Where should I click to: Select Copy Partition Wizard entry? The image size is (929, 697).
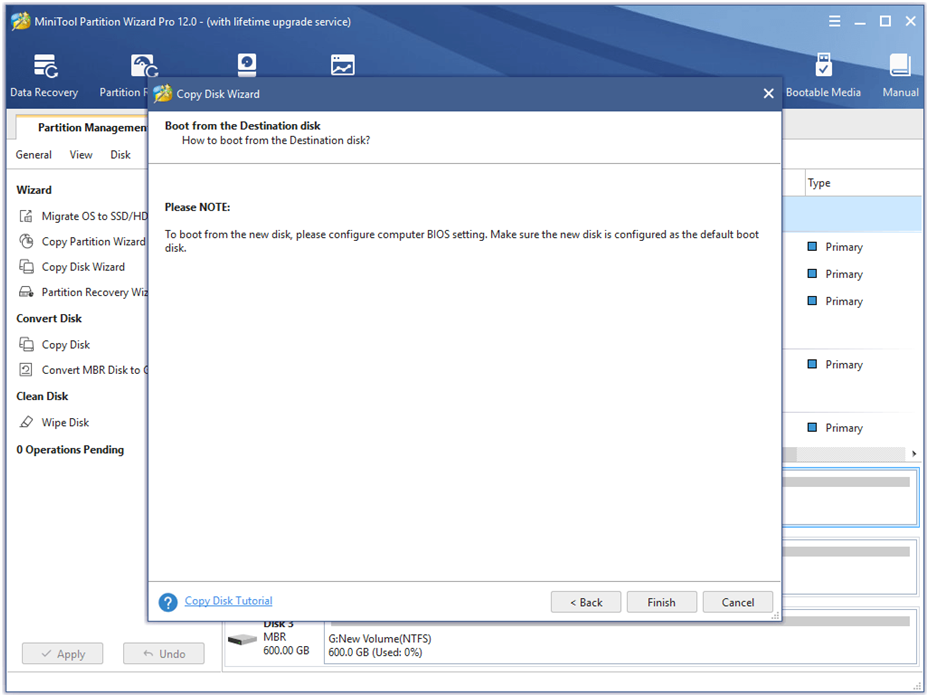pos(94,241)
